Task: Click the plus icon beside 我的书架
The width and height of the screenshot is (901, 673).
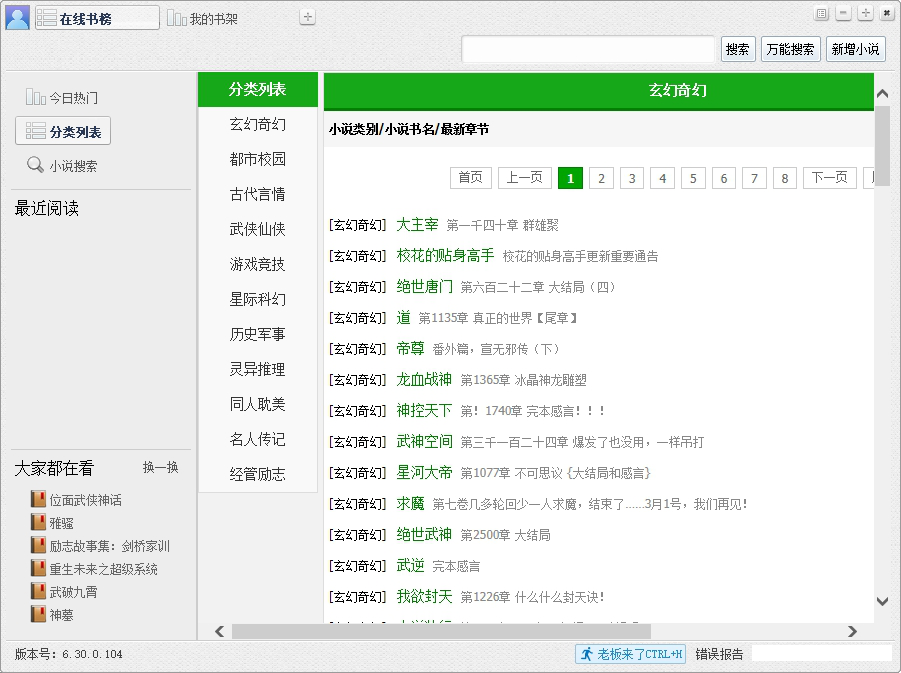Action: pyautogui.click(x=308, y=17)
